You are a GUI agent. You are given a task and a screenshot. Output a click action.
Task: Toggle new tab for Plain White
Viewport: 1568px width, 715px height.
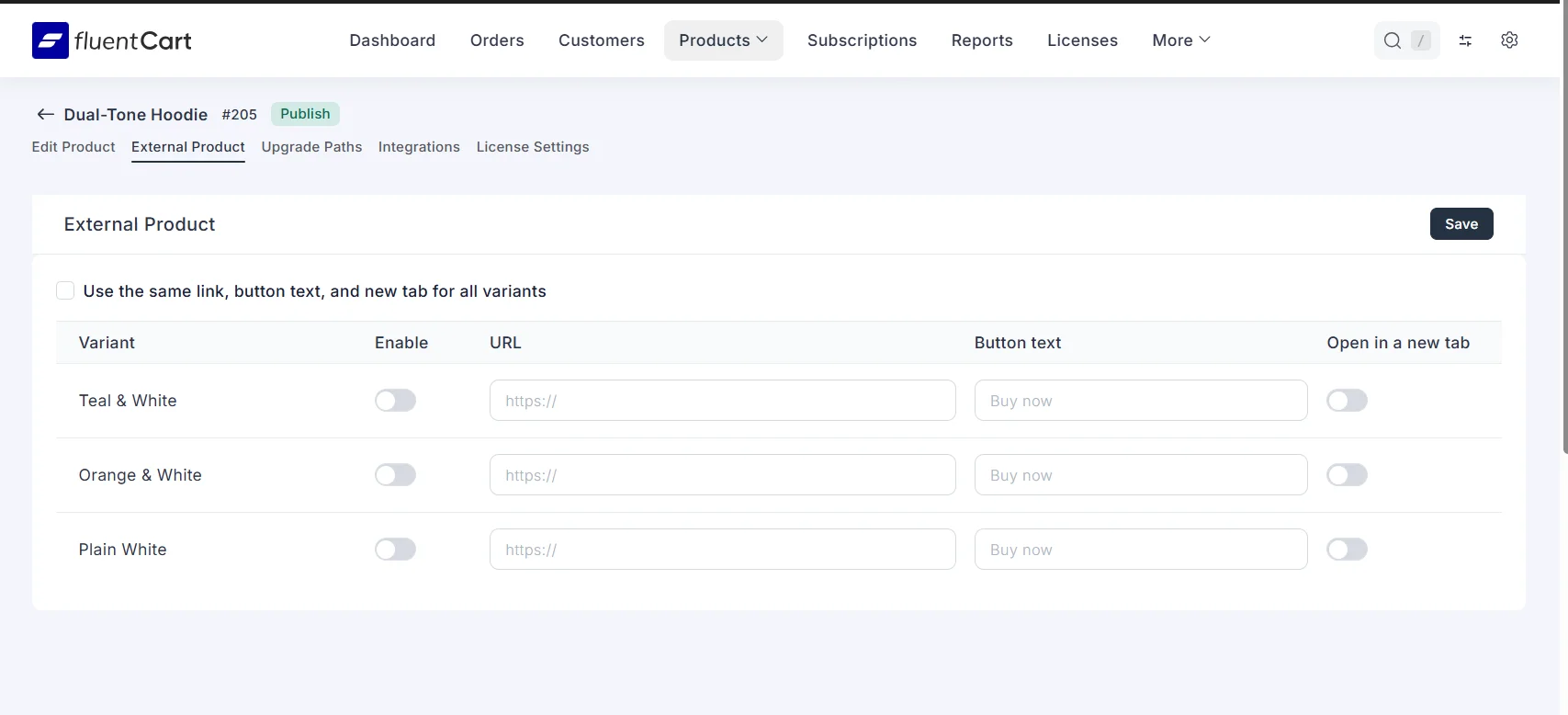tap(1347, 550)
